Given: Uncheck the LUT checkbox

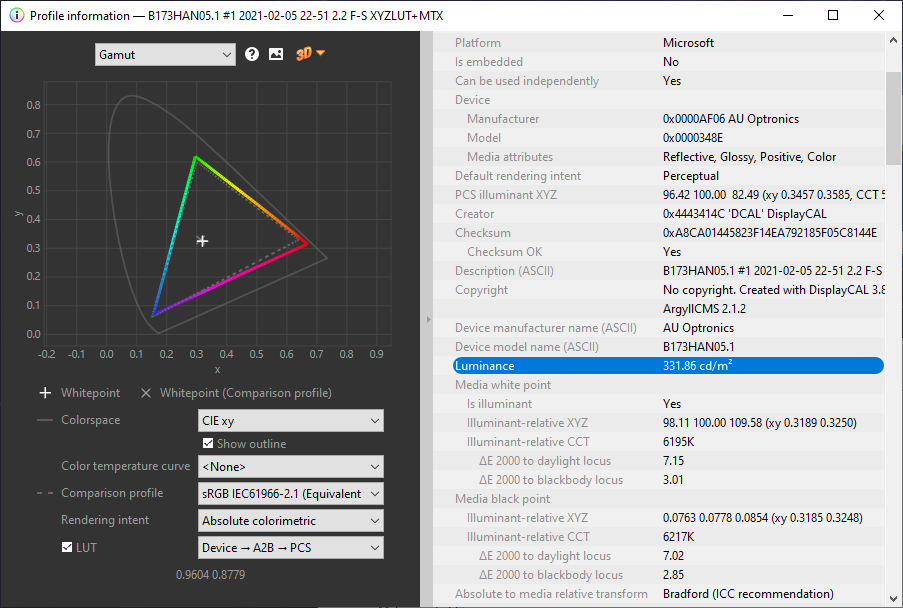Looking at the screenshot, I should (67, 547).
